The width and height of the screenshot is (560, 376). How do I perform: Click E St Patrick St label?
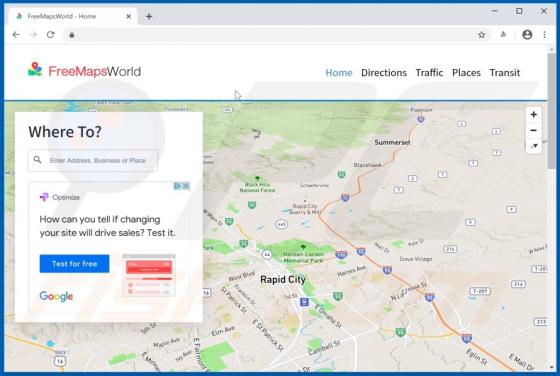pos(268,335)
